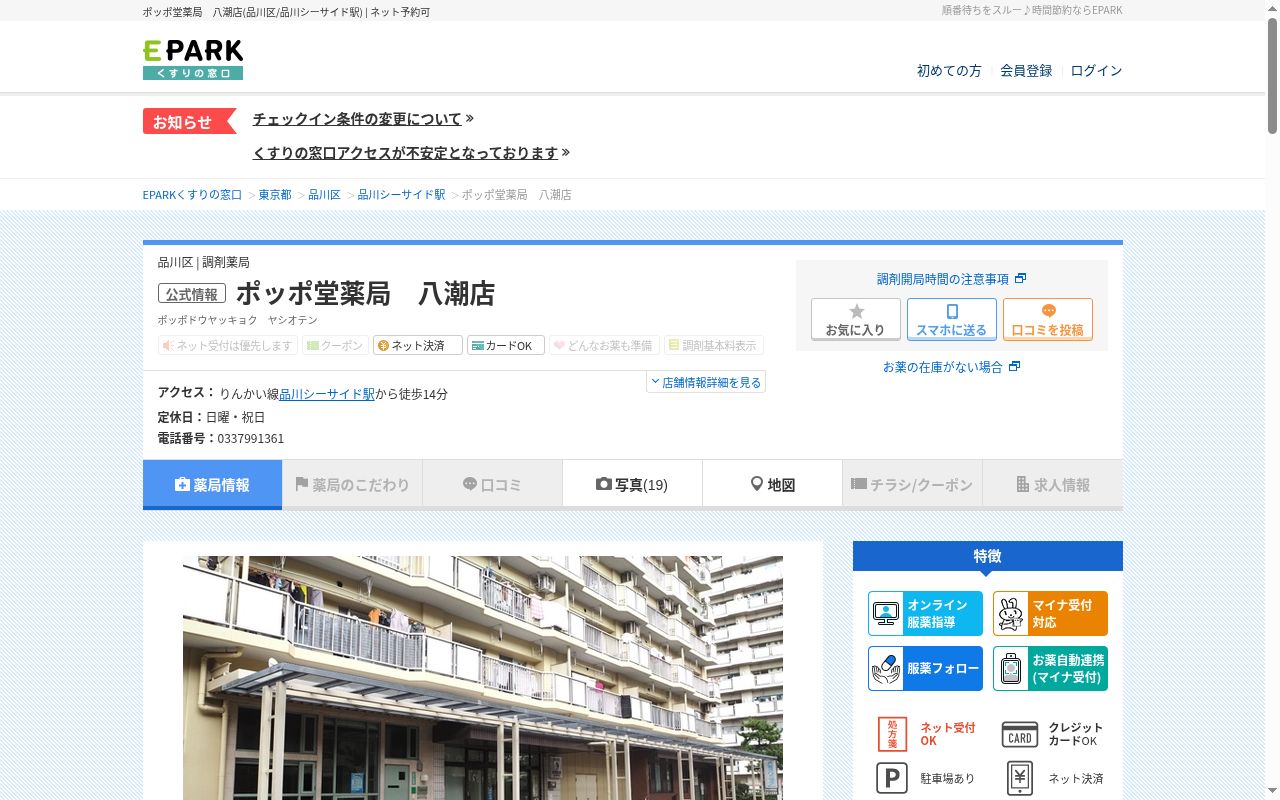This screenshot has height=800, width=1280.
Task: Switch to the 写真(19) tab
Action: (632, 485)
